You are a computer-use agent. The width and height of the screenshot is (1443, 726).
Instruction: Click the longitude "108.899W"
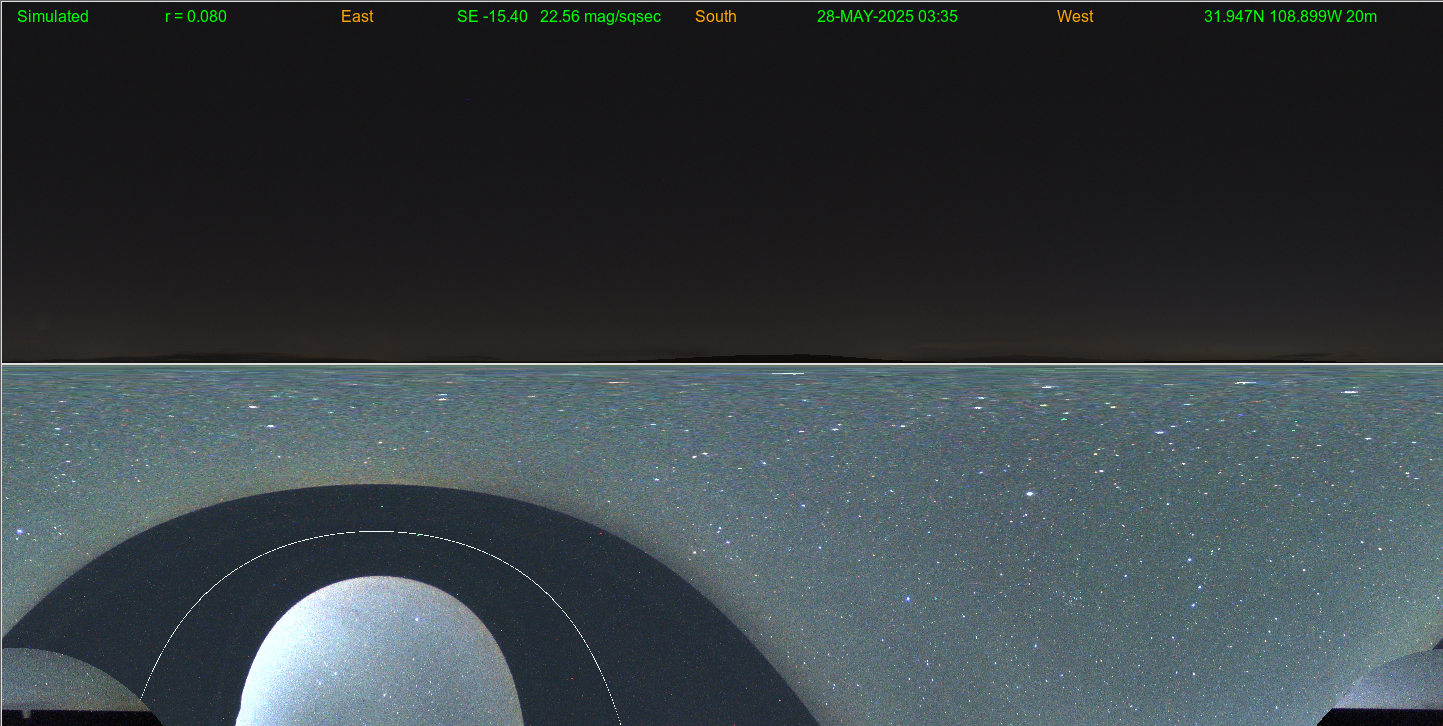1305,17
